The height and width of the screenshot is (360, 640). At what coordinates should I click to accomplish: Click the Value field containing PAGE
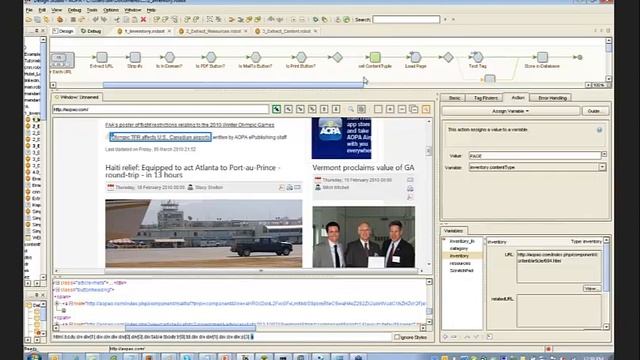[x=535, y=156]
